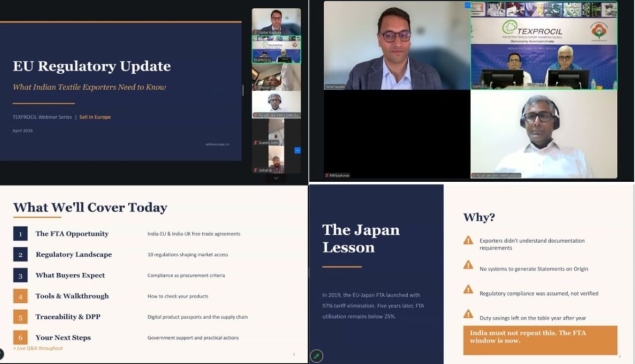The height and width of the screenshot is (364, 635).
Task: Click agenda item 'The FTA Opportunity'
Action: click(72, 234)
